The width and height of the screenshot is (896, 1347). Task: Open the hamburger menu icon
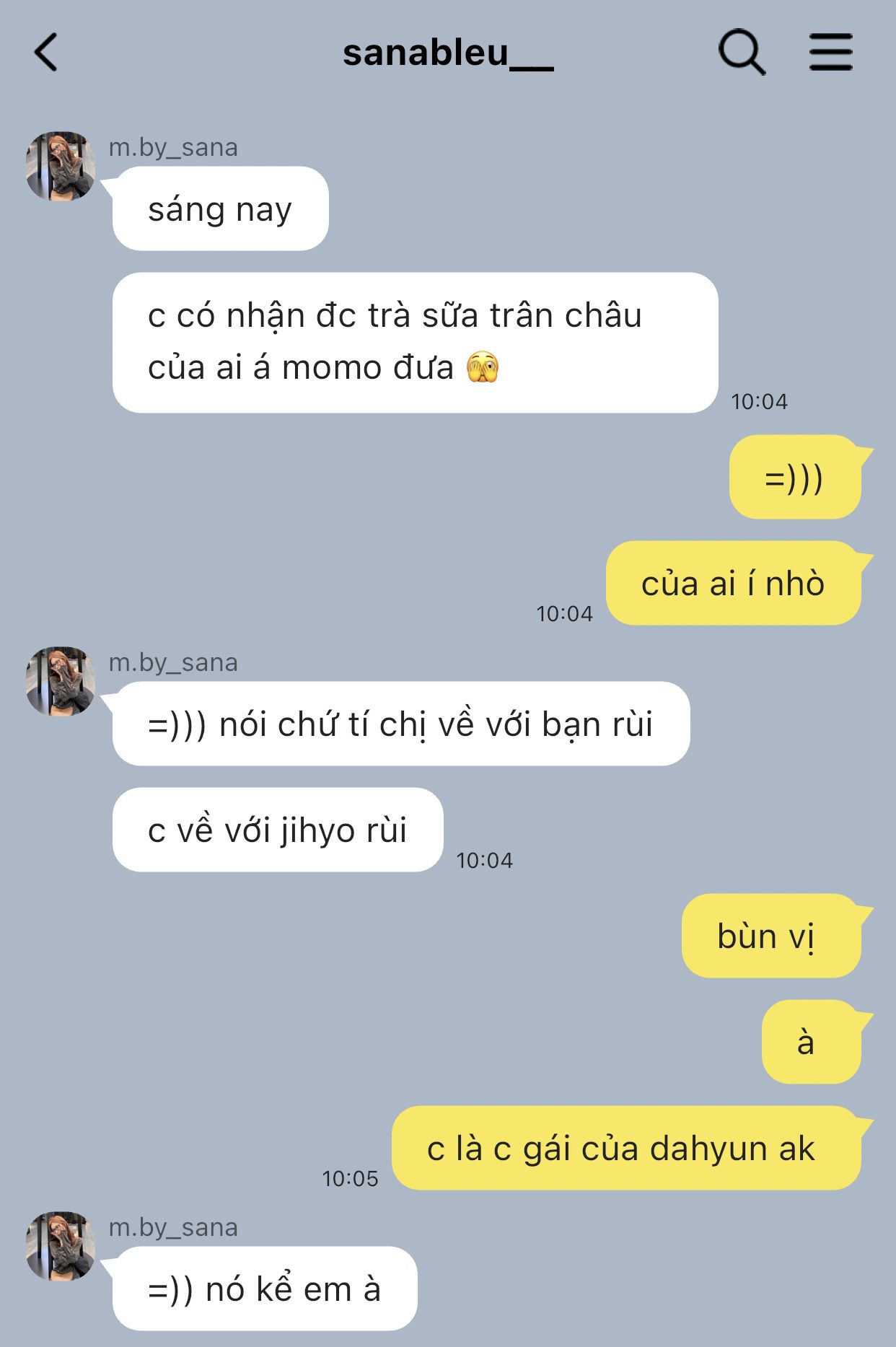(830, 52)
